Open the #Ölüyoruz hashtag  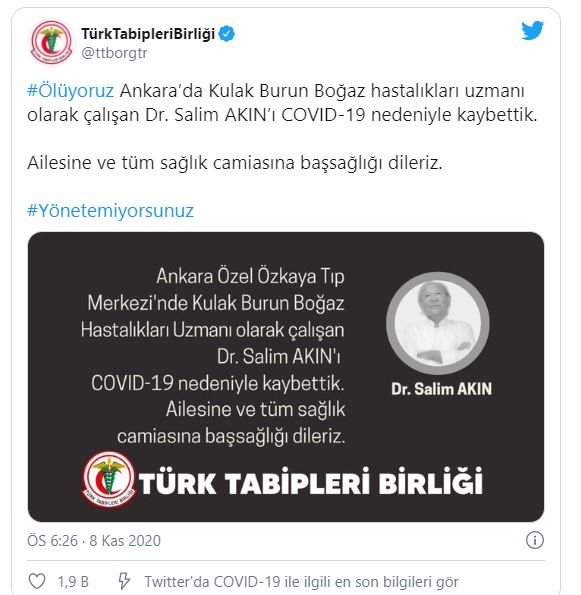(x=71, y=91)
